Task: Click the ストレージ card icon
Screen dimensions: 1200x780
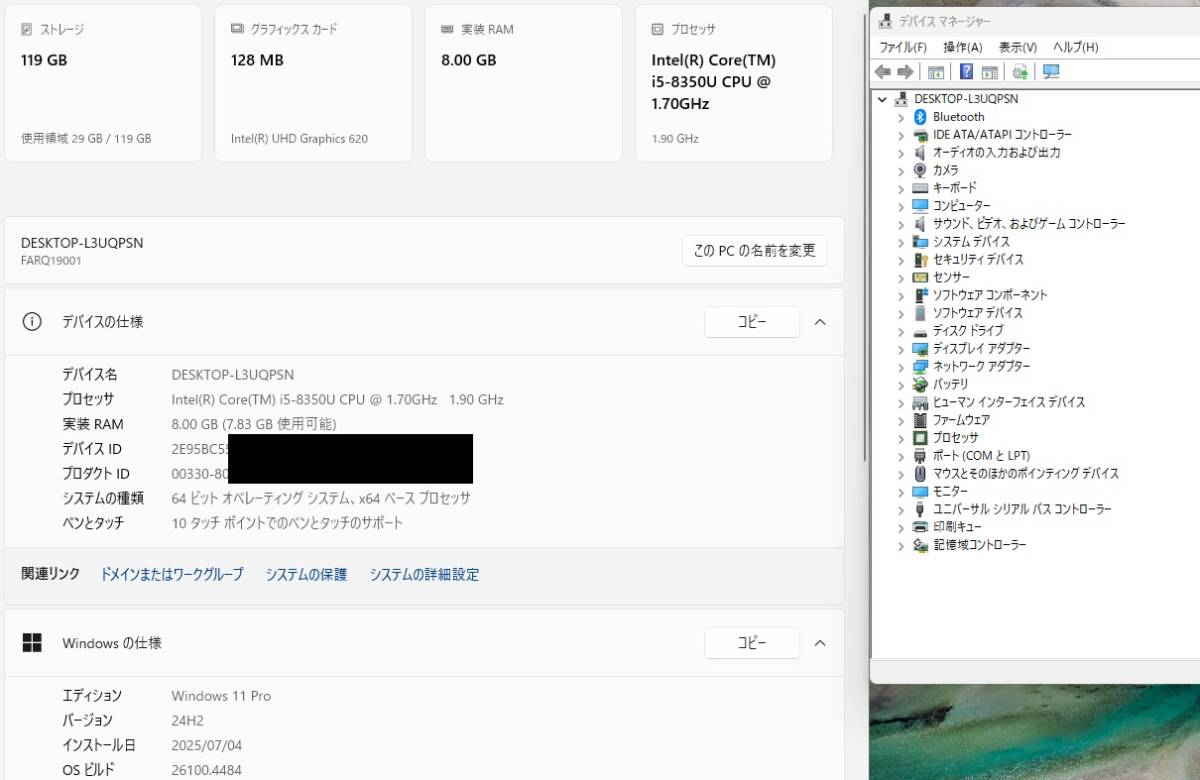Action: coord(27,29)
